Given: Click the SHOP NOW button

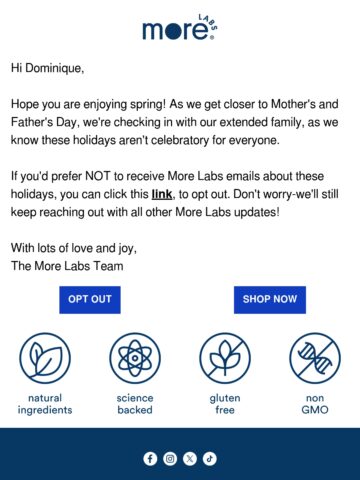Looking at the screenshot, I should pos(270,300).
